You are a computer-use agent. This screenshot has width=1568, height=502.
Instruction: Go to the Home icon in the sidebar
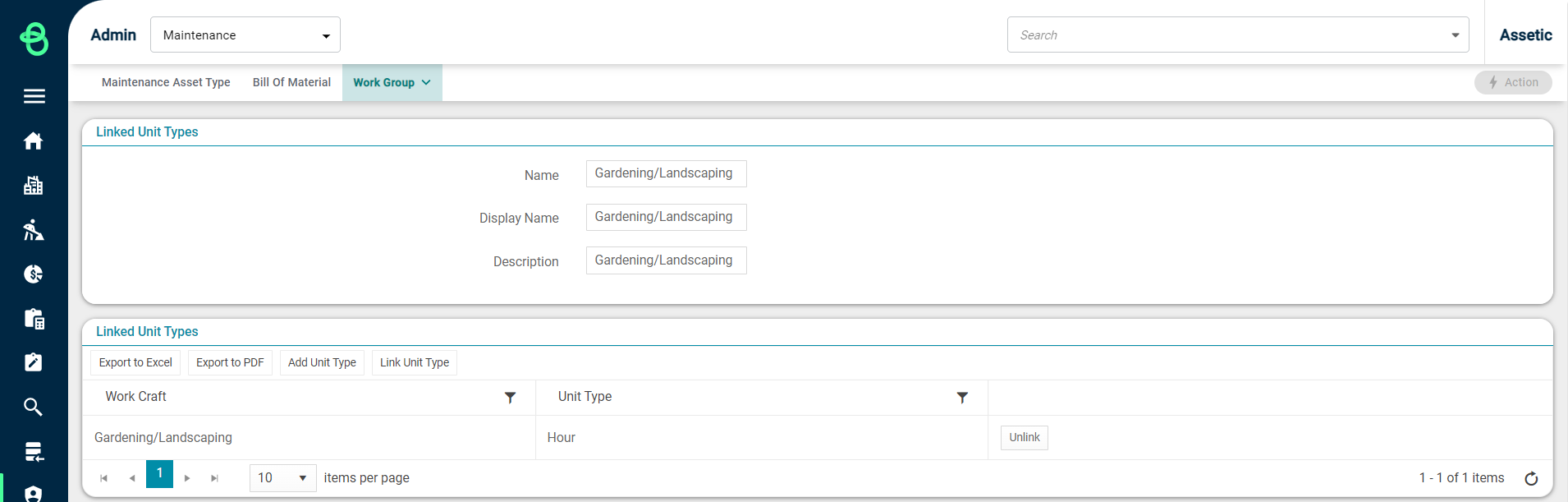tap(34, 140)
